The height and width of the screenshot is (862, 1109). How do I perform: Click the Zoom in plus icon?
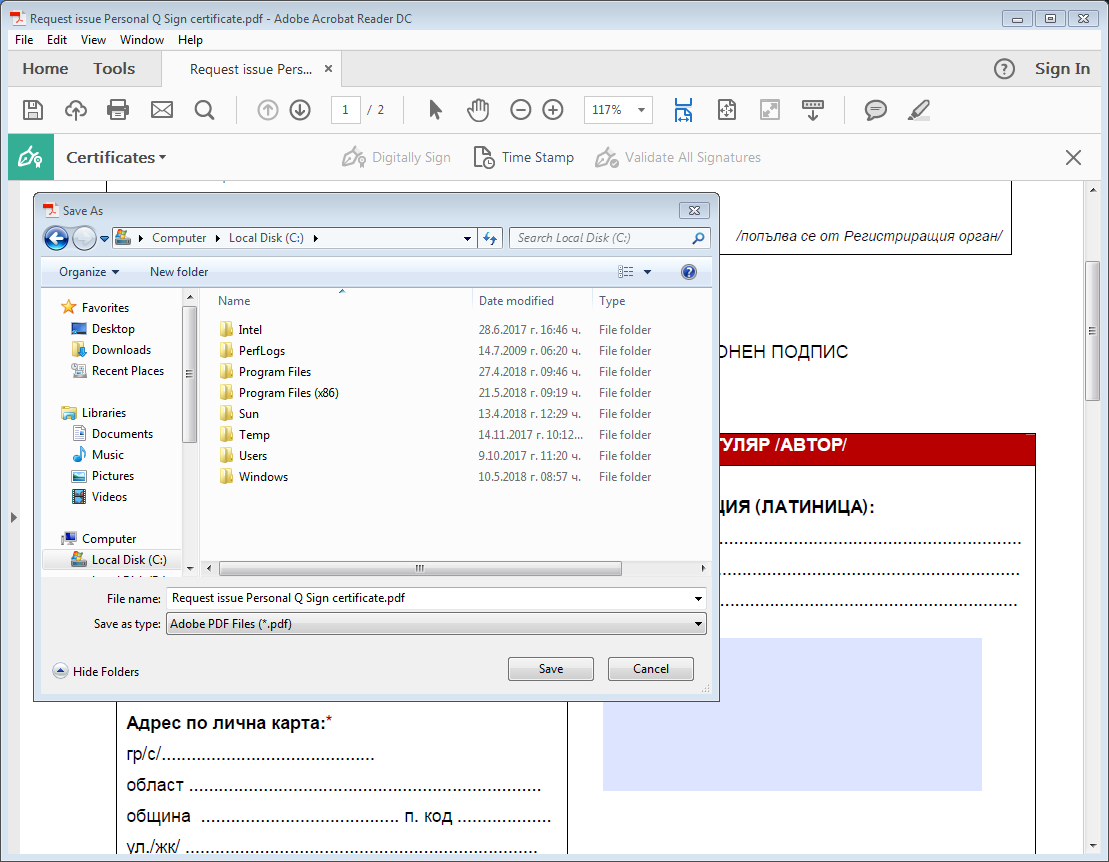[x=552, y=110]
